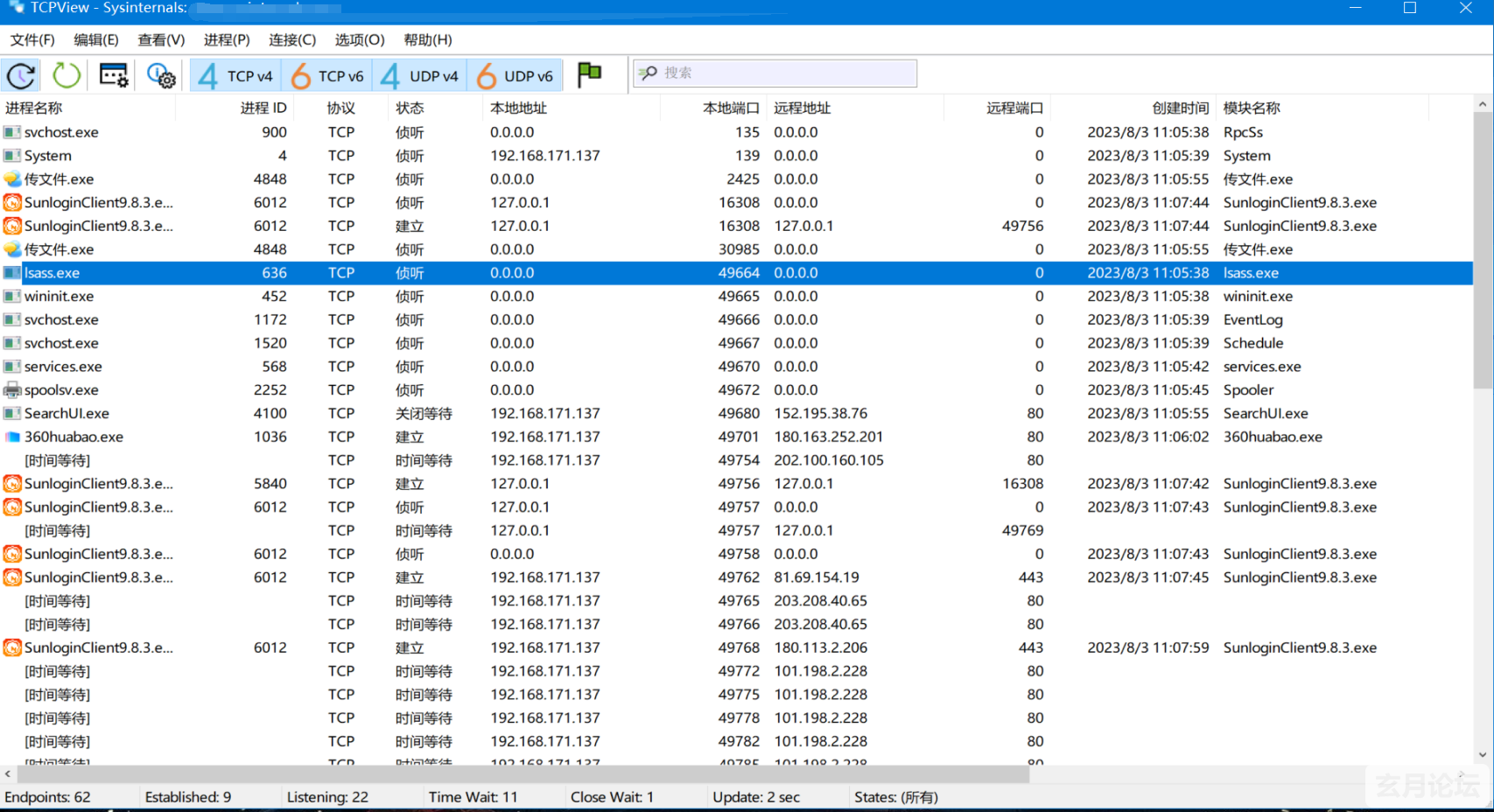
Task: Open the 选项(O) menu
Action: coord(360,39)
